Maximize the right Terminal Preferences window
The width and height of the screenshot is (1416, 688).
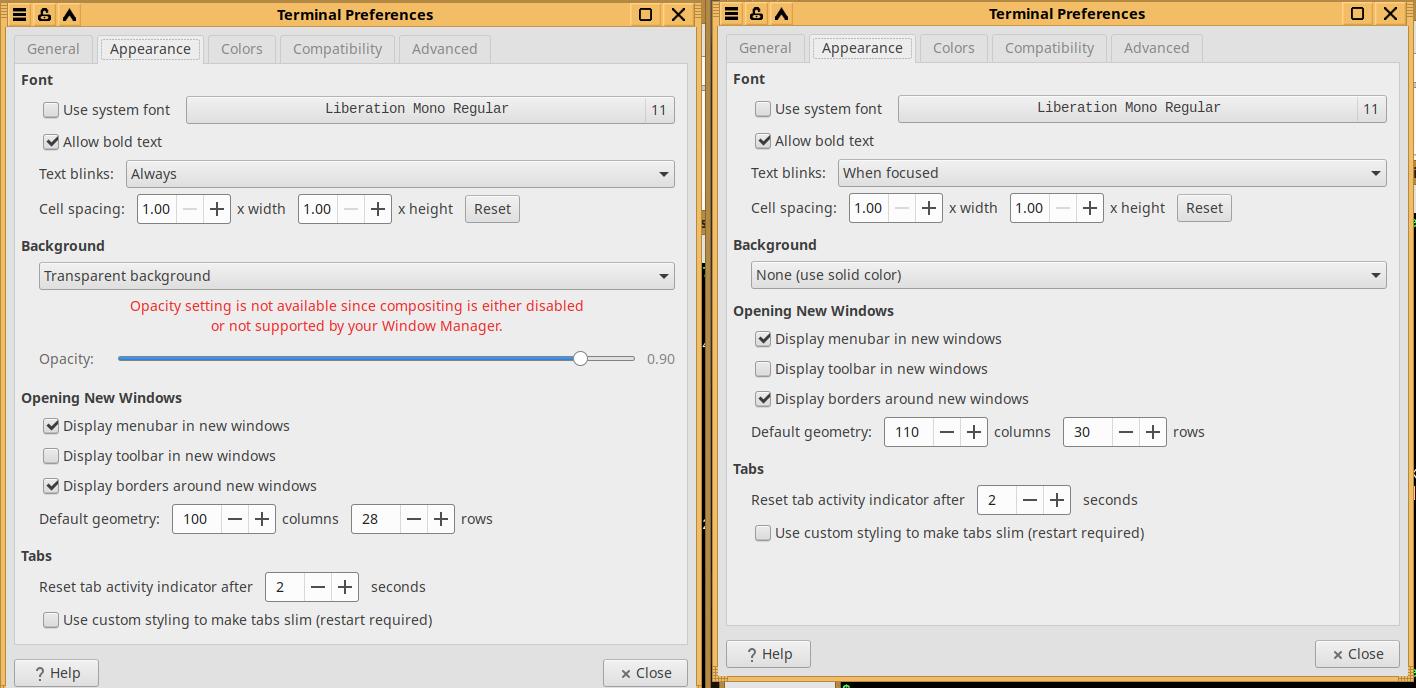click(x=1357, y=14)
